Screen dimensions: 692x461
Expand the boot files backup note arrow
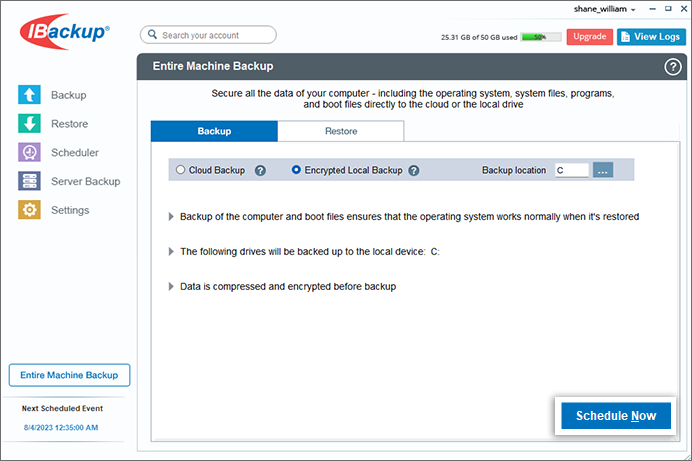pos(171,217)
